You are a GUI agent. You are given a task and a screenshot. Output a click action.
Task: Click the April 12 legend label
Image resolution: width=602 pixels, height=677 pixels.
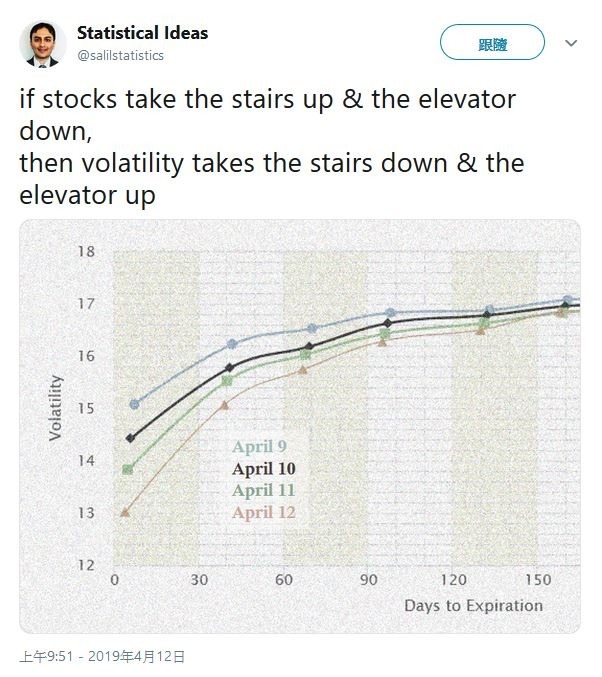pyautogui.click(x=263, y=512)
